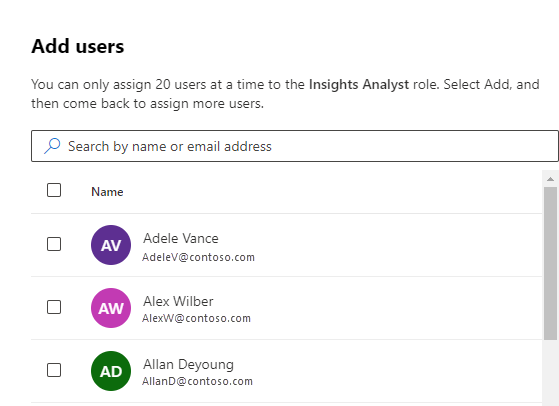Select the Allan Deyoung name text
This screenshot has height=406, width=559.
click(x=188, y=365)
